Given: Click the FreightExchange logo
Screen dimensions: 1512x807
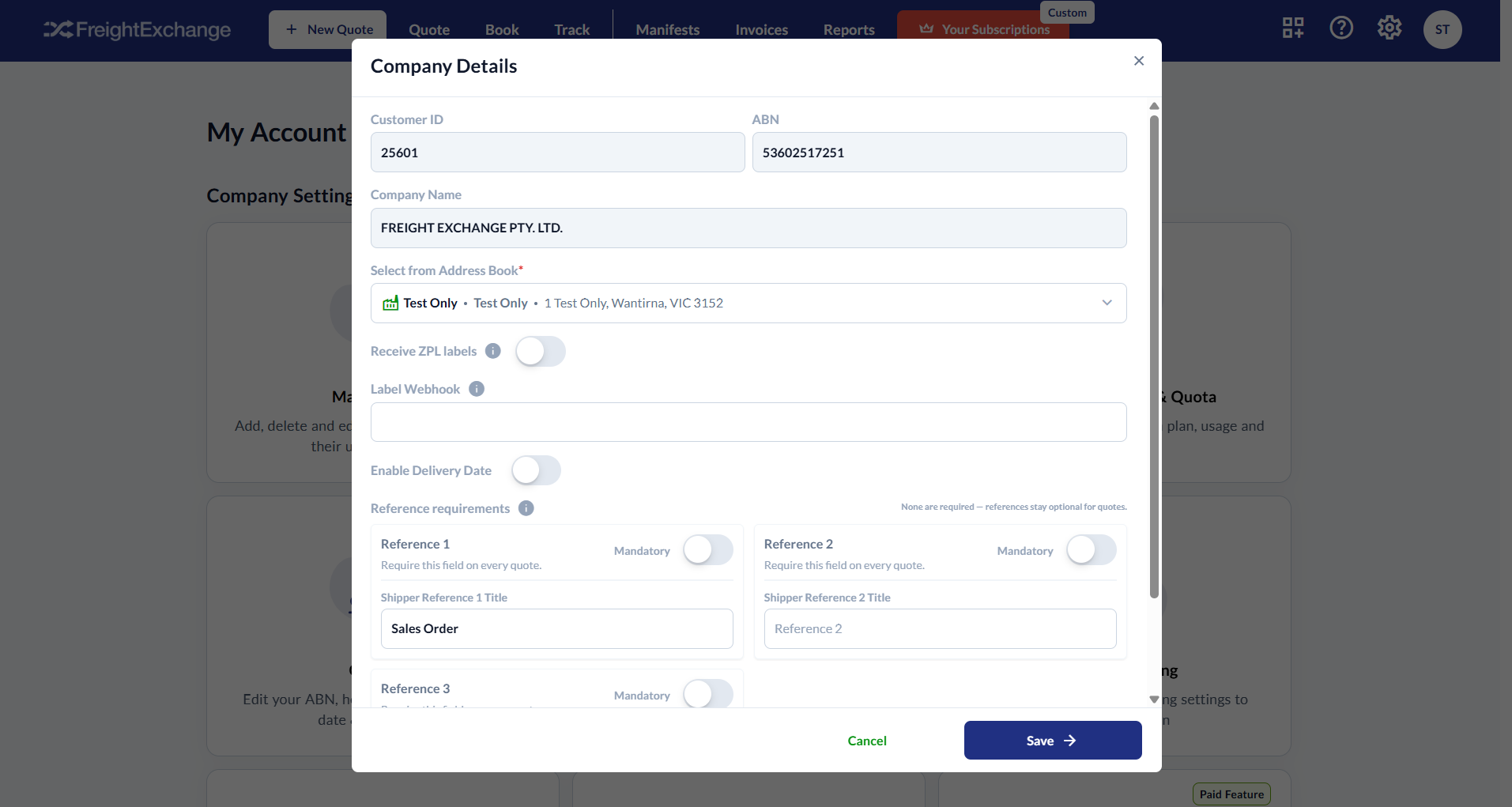Looking at the screenshot, I should (137, 30).
